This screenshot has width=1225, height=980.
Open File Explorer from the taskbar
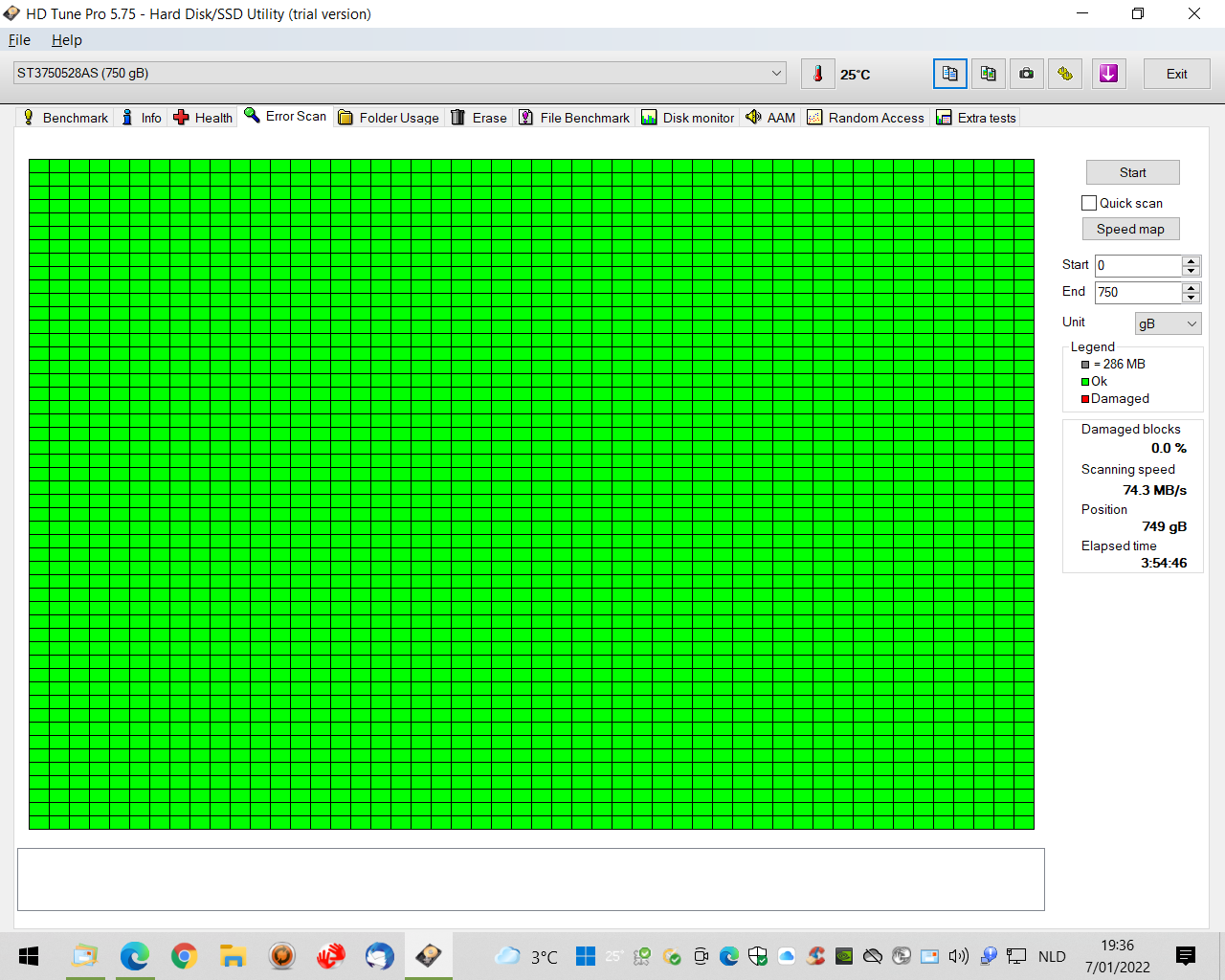(x=233, y=955)
